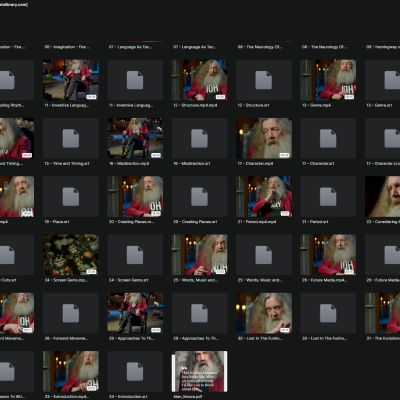Select the 25 - Words, Music and video thumbnail

click(199, 255)
